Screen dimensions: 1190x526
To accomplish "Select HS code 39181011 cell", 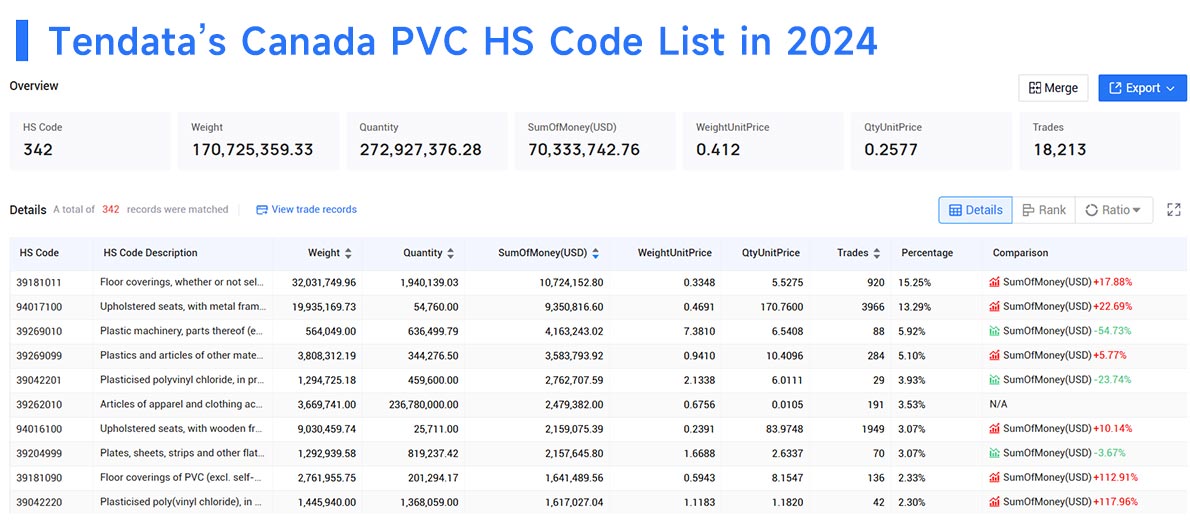I will 38,282.
